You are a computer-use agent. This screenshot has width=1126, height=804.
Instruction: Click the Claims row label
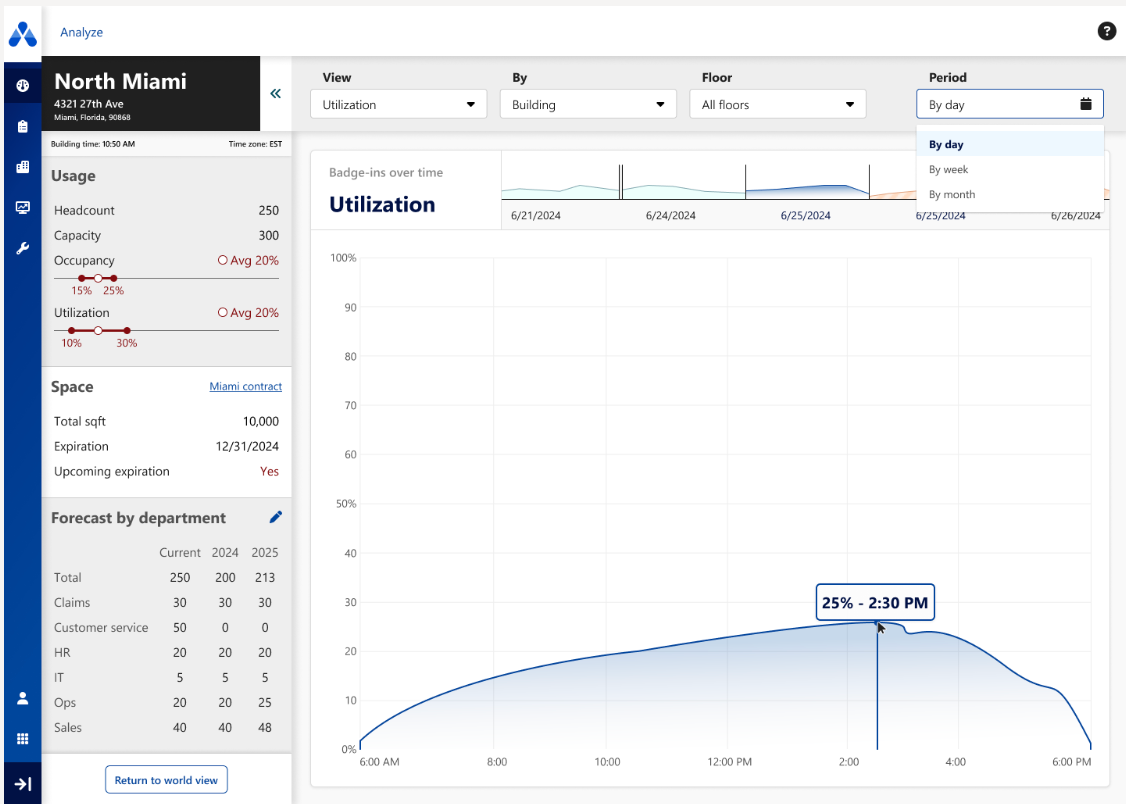click(72, 602)
